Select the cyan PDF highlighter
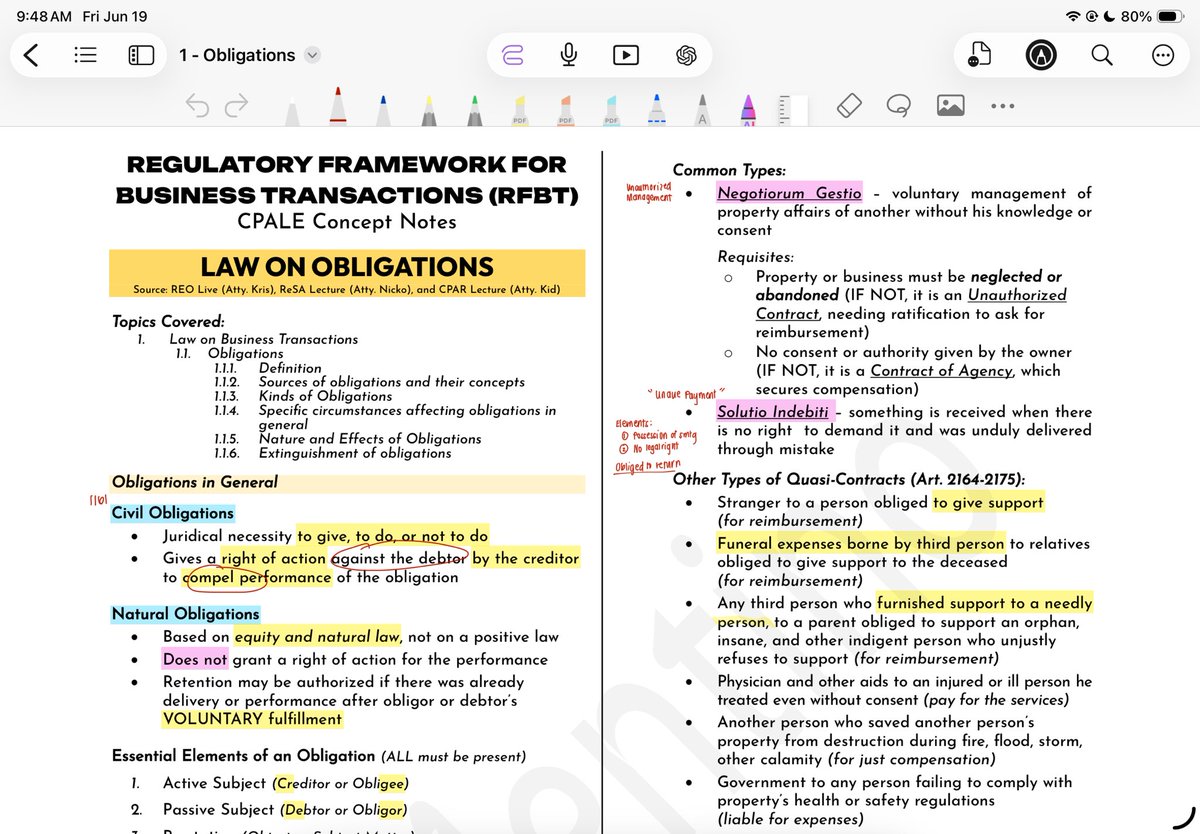 [611, 108]
